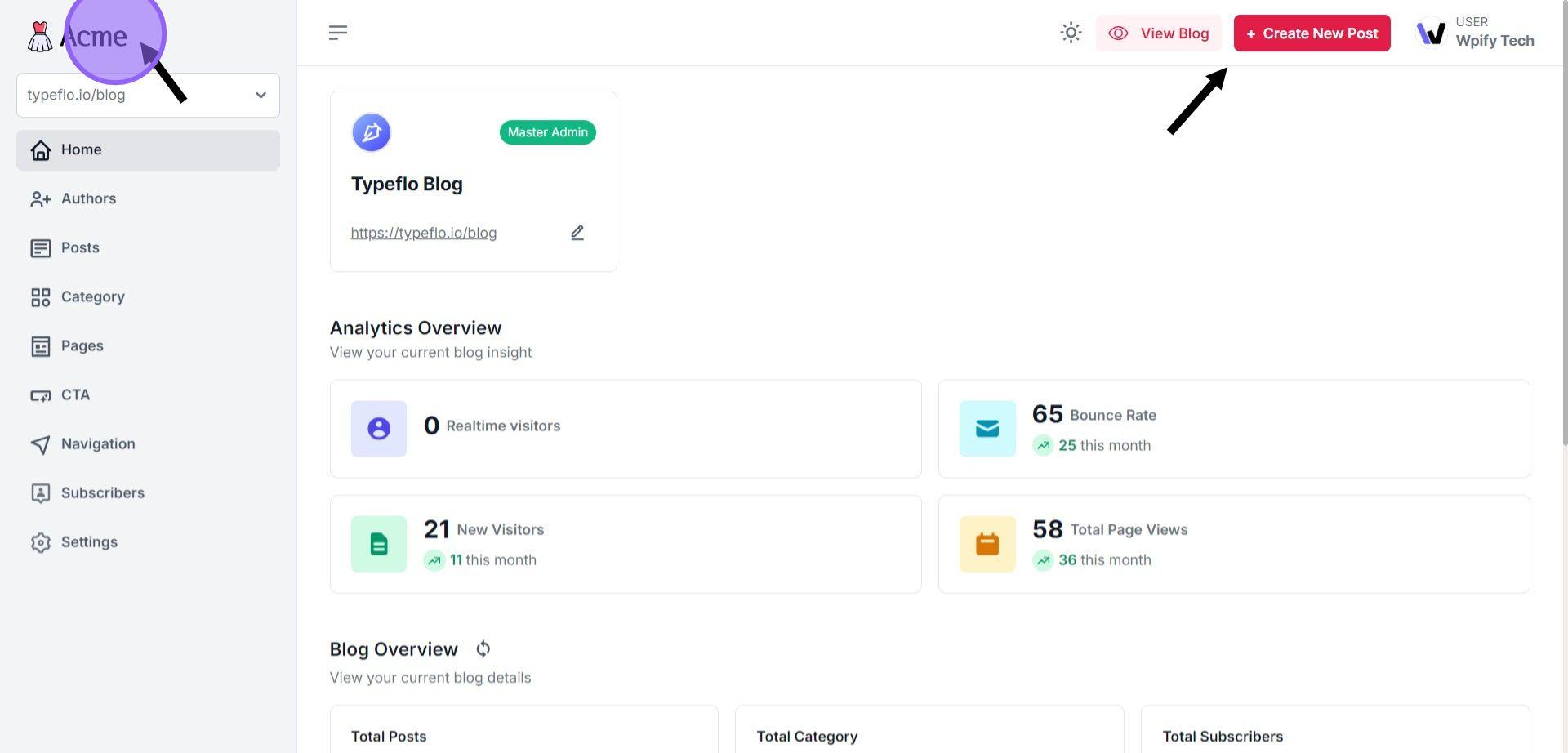The width and height of the screenshot is (1568, 753).
Task: Click the hamburger menu collapse icon
Action: 337,33
